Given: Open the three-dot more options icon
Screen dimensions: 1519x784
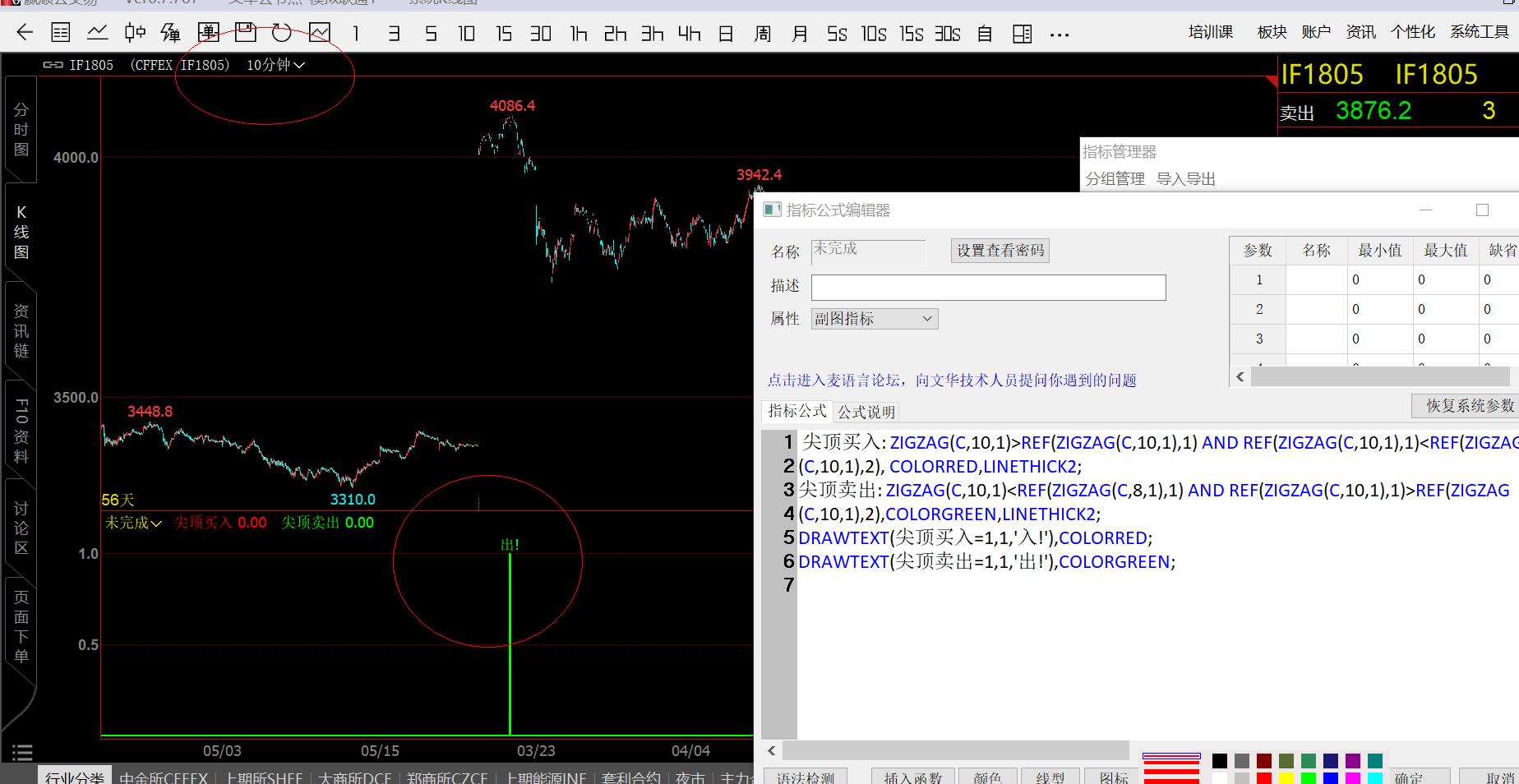Looking at the screenshot, I should click(1060, 35).
